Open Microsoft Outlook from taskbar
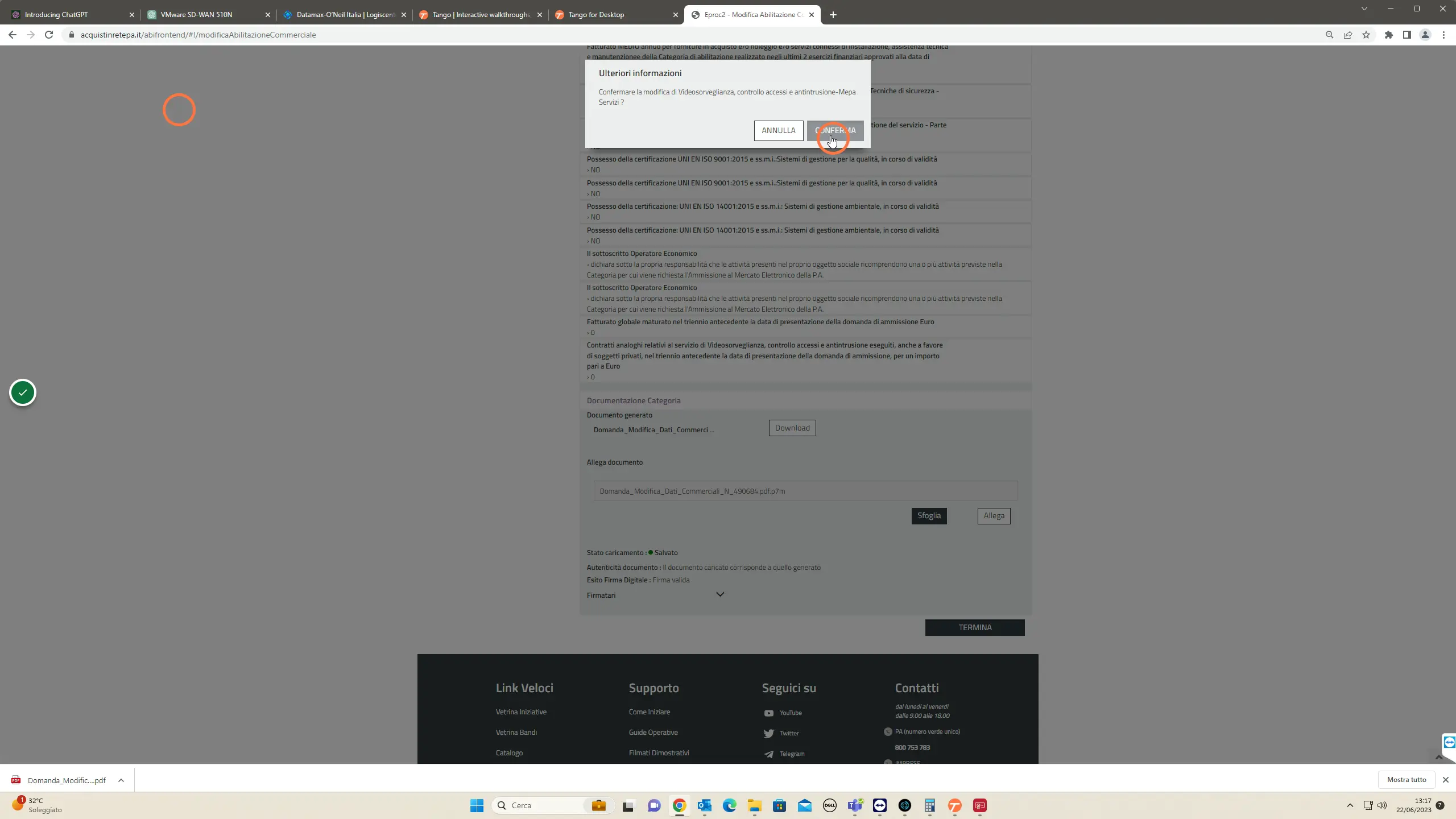Viewport: 1456px width, 819px height. (x=705, y=805)
